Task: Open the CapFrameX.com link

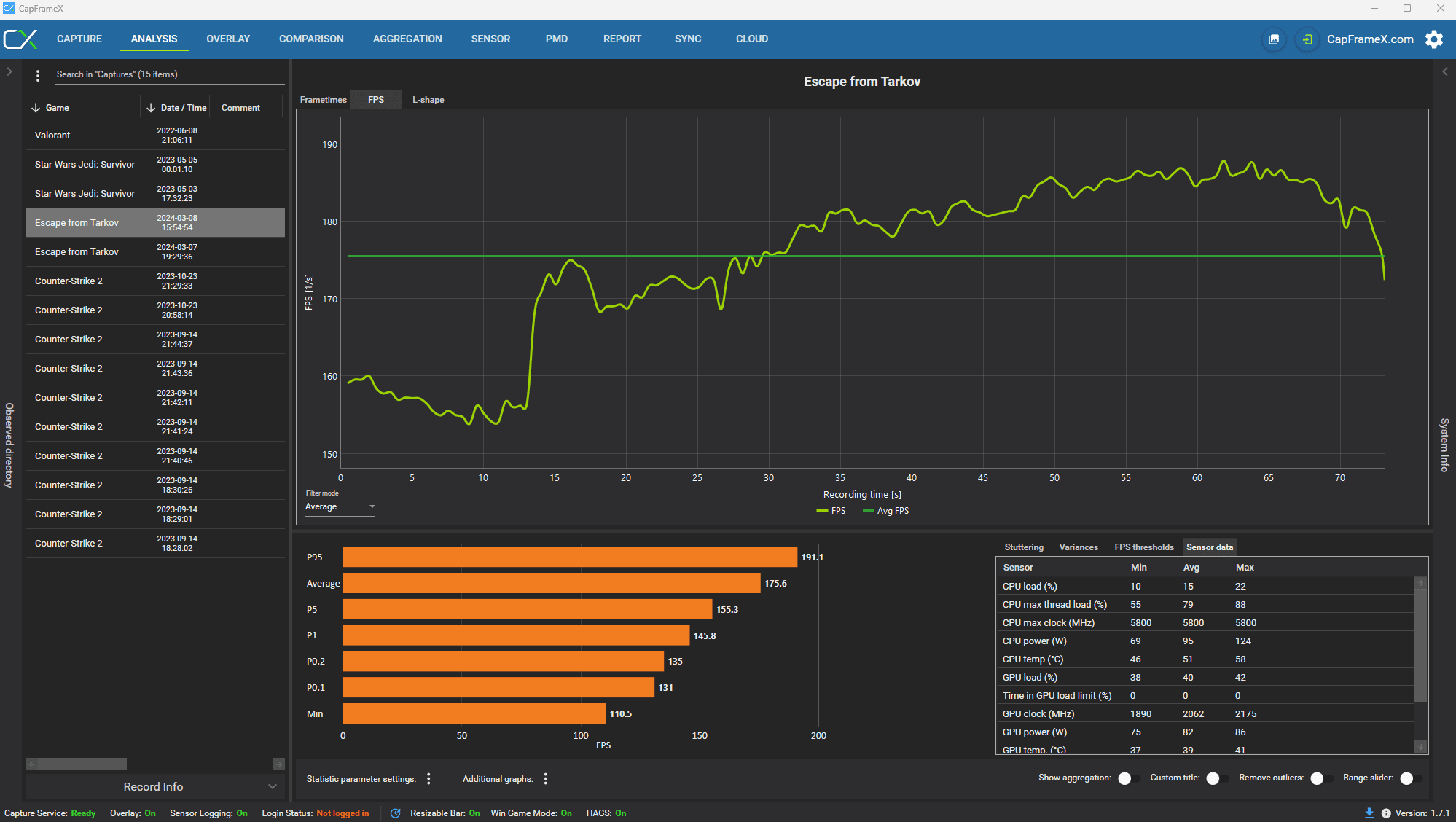Action: [x=1369, y=39]
